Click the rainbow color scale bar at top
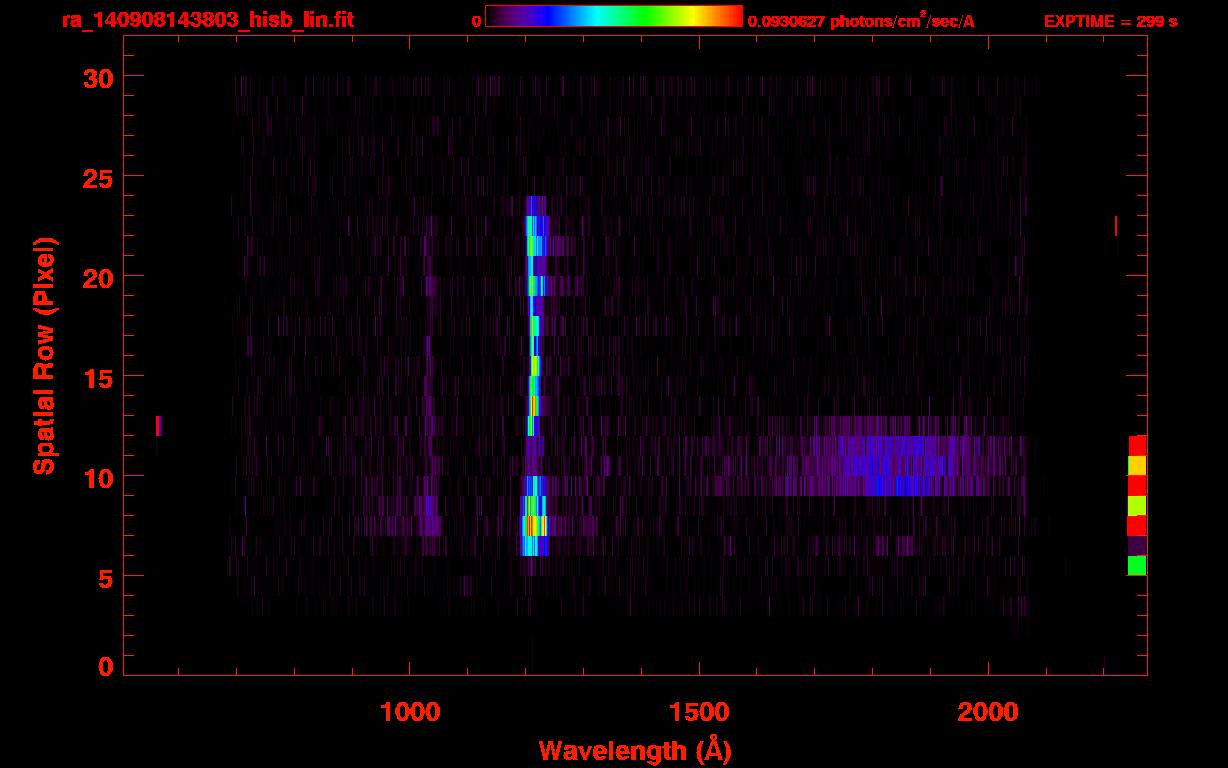Viewport: 1228px width, 768px height. click(614, 17)
